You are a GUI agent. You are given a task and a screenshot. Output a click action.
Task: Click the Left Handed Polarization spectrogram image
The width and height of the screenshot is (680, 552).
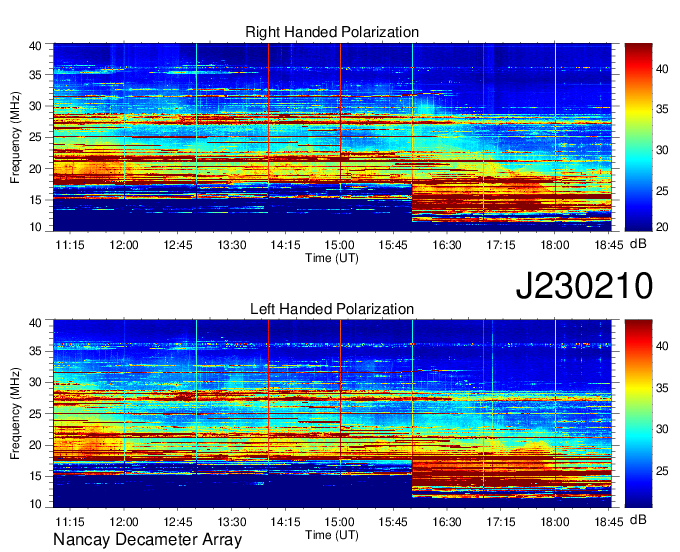click(332, 414)
